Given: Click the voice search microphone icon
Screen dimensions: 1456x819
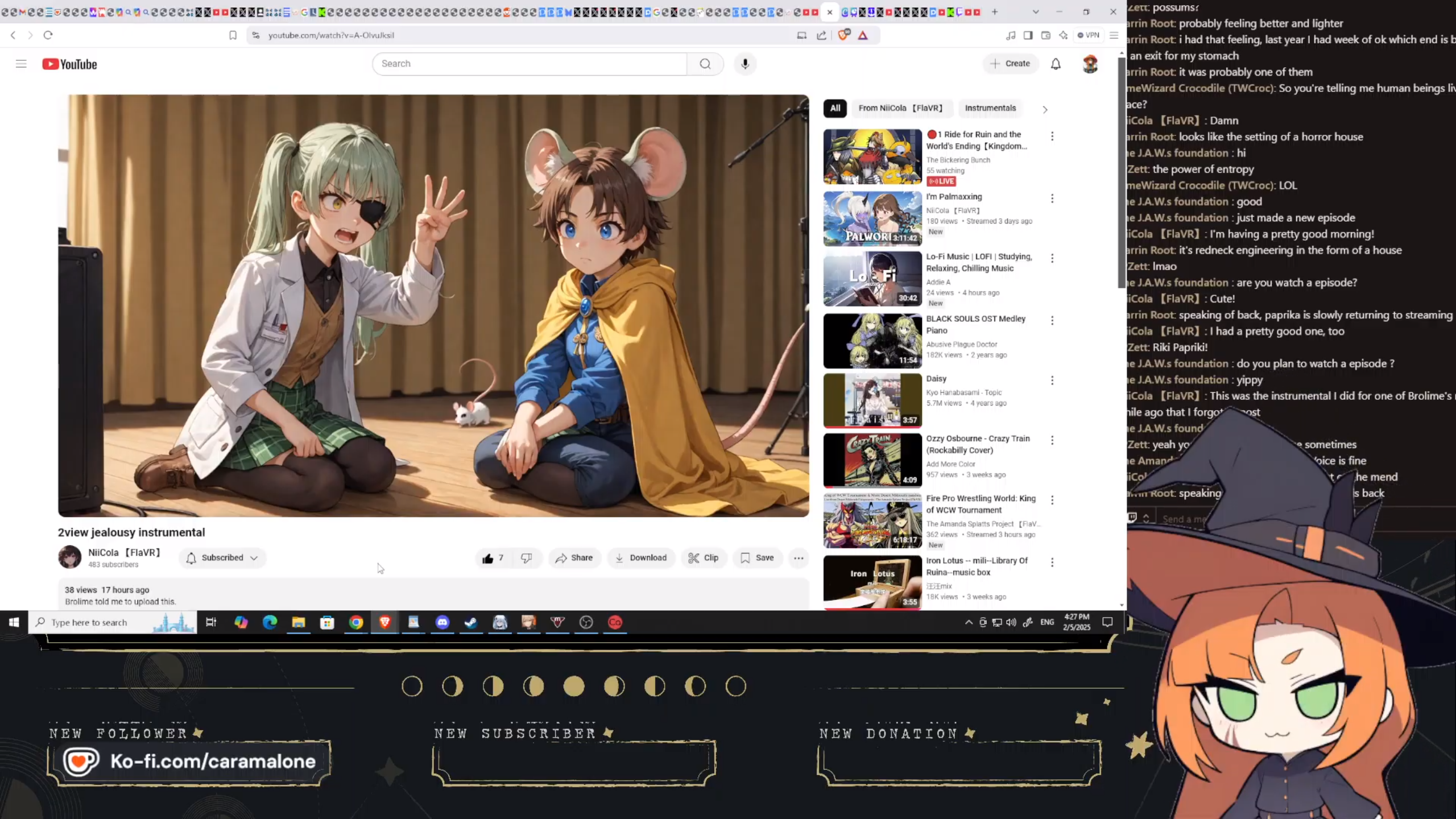Looking at the screenshot, I should pyautogui.click(x=745, y=64).
